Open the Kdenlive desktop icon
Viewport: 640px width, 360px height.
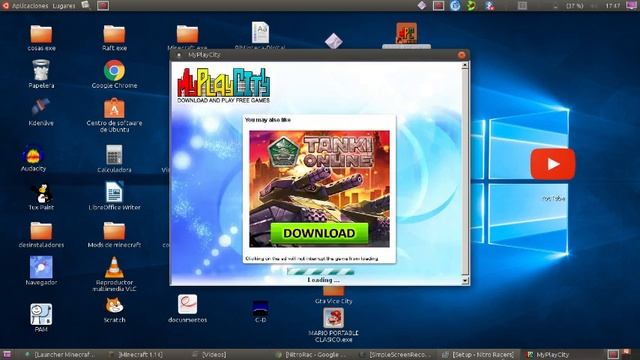coord(41,107)
